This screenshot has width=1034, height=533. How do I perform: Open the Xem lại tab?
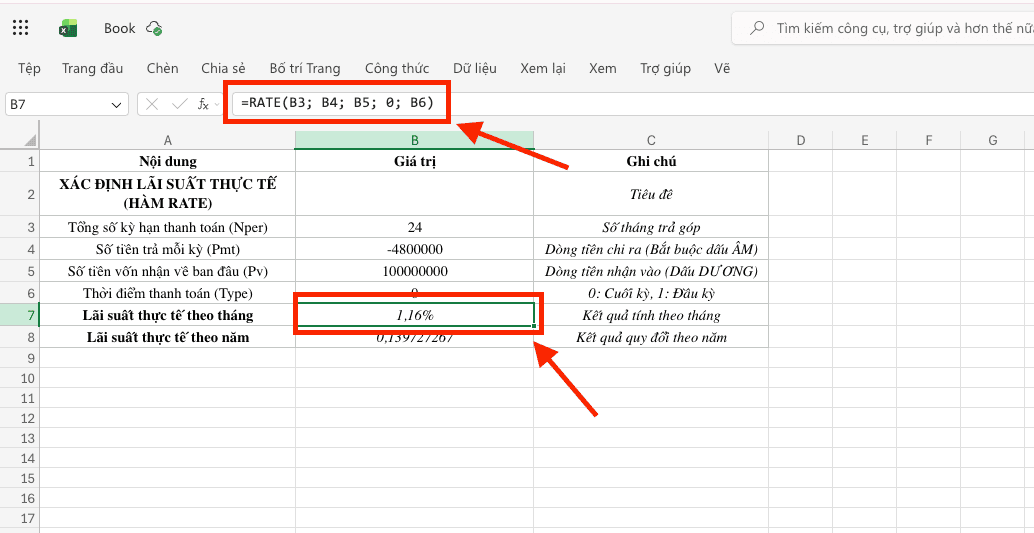(543, 69)
